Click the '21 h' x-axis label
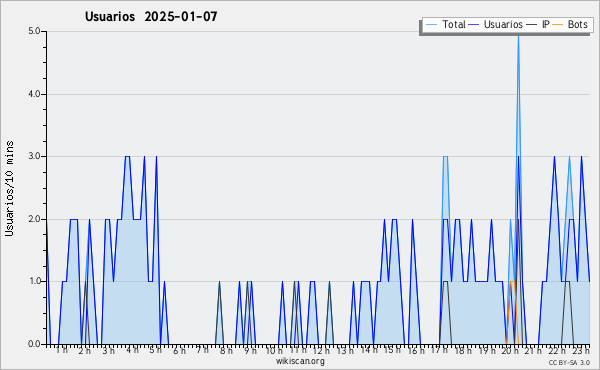This screenshot has height=370, width=600. 533,350
